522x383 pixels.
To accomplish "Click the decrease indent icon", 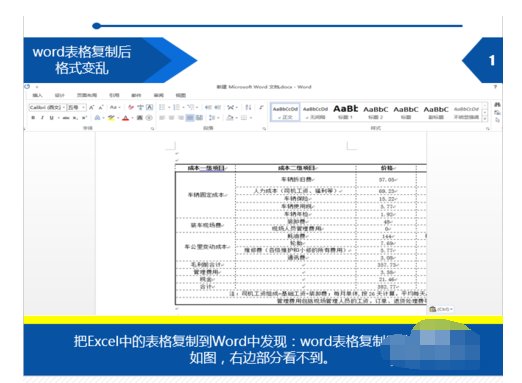I will tap(208, 107).
